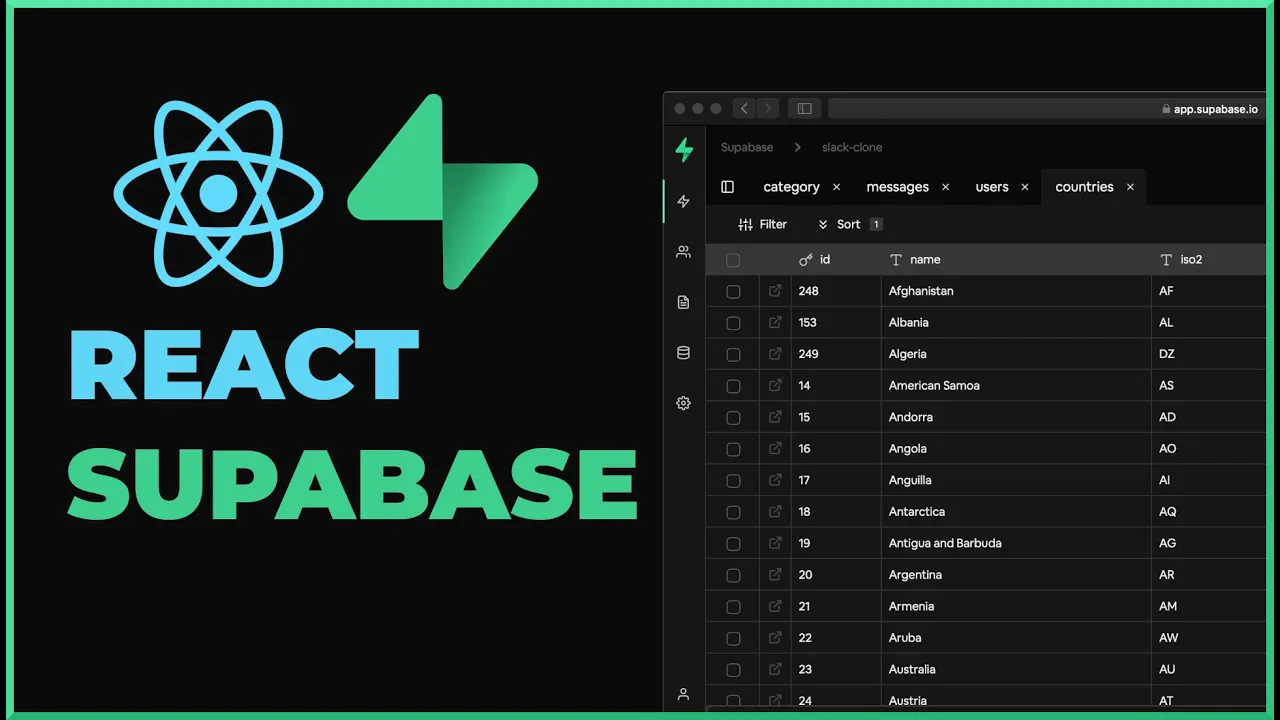1280x720 pixels.
Task: Select the iso2 cell DZ
Action: coord(1209,354)
